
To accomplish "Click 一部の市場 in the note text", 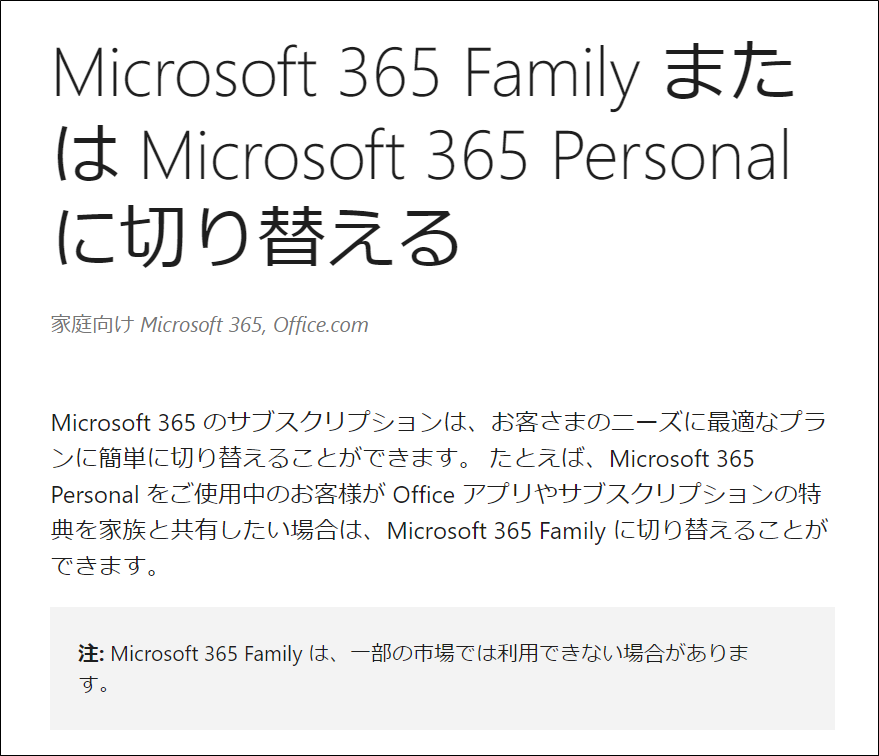I will tap(402, 653).
